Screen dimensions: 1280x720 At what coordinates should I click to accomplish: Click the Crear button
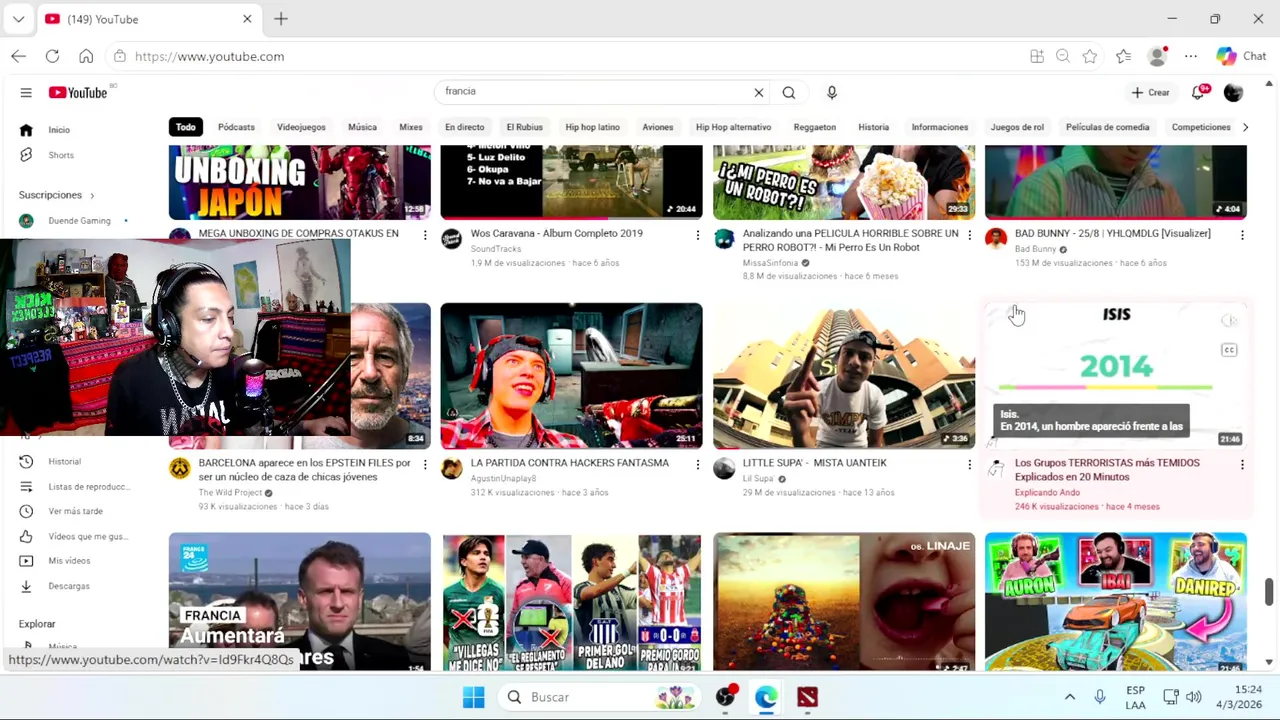(1150, 93)
